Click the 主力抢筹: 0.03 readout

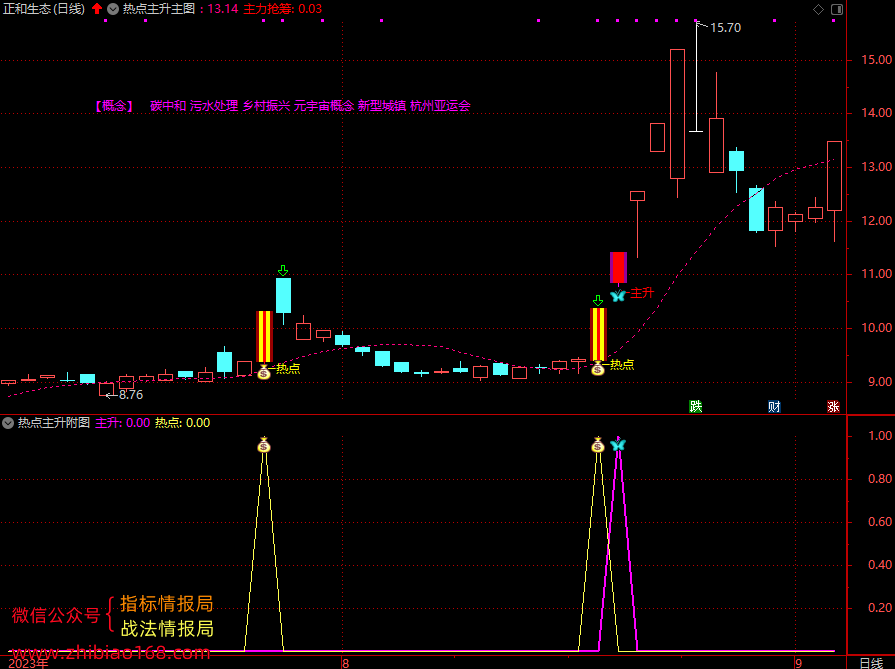[x=283, y=9]
